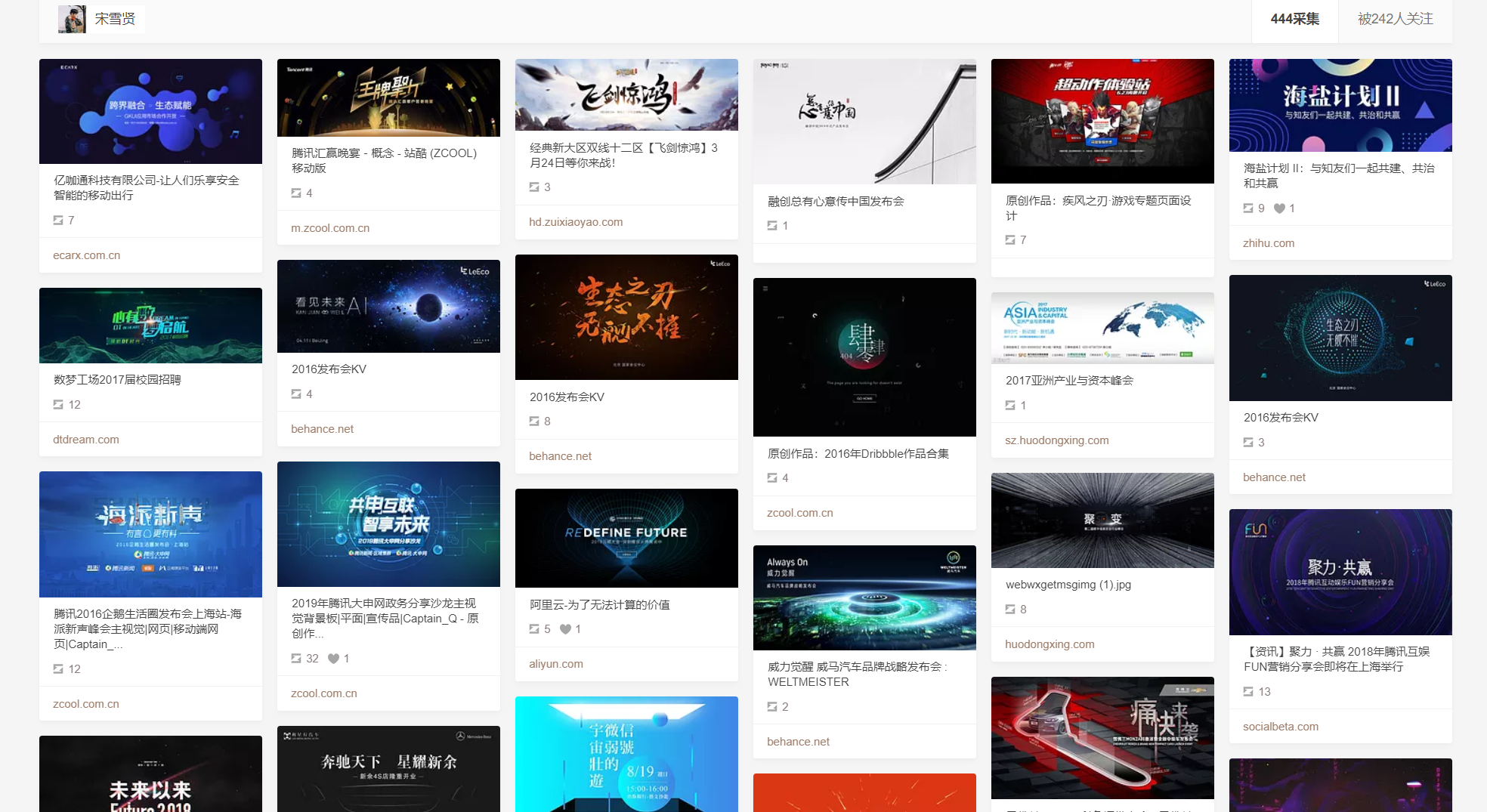Open the 飞剑惊鸿 thumbnail image
Screen dimensions: 1487x812
point(626,94)
